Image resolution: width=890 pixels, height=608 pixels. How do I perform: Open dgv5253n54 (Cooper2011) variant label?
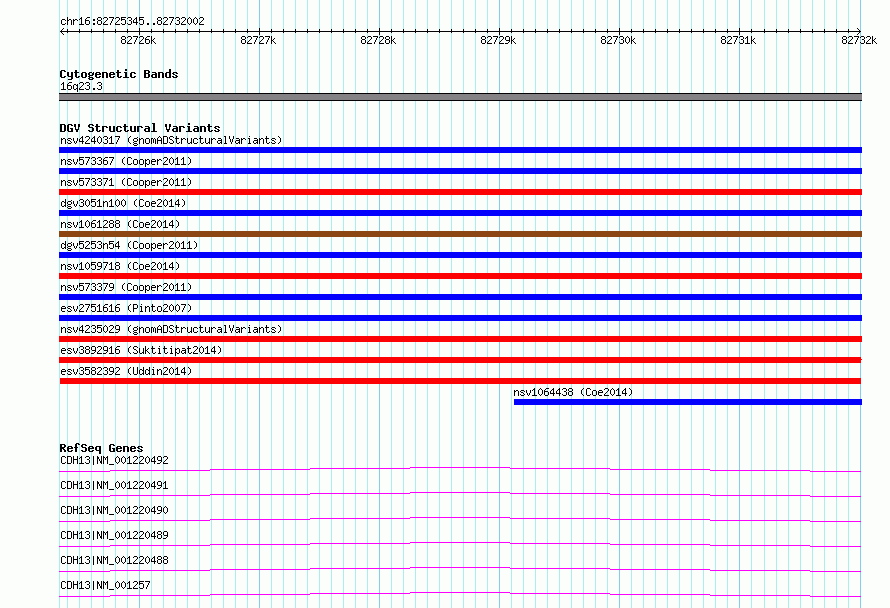coord(129,245)
